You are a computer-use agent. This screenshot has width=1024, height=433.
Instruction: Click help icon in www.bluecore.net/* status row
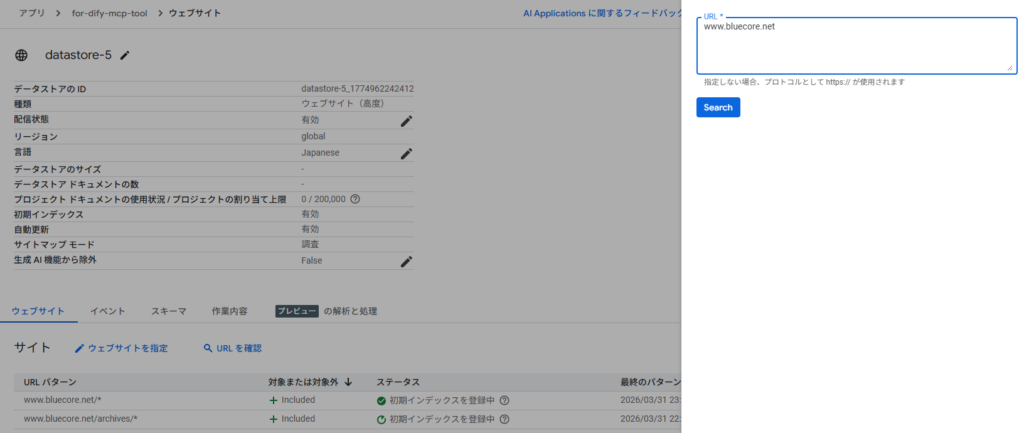pos(505,400)
